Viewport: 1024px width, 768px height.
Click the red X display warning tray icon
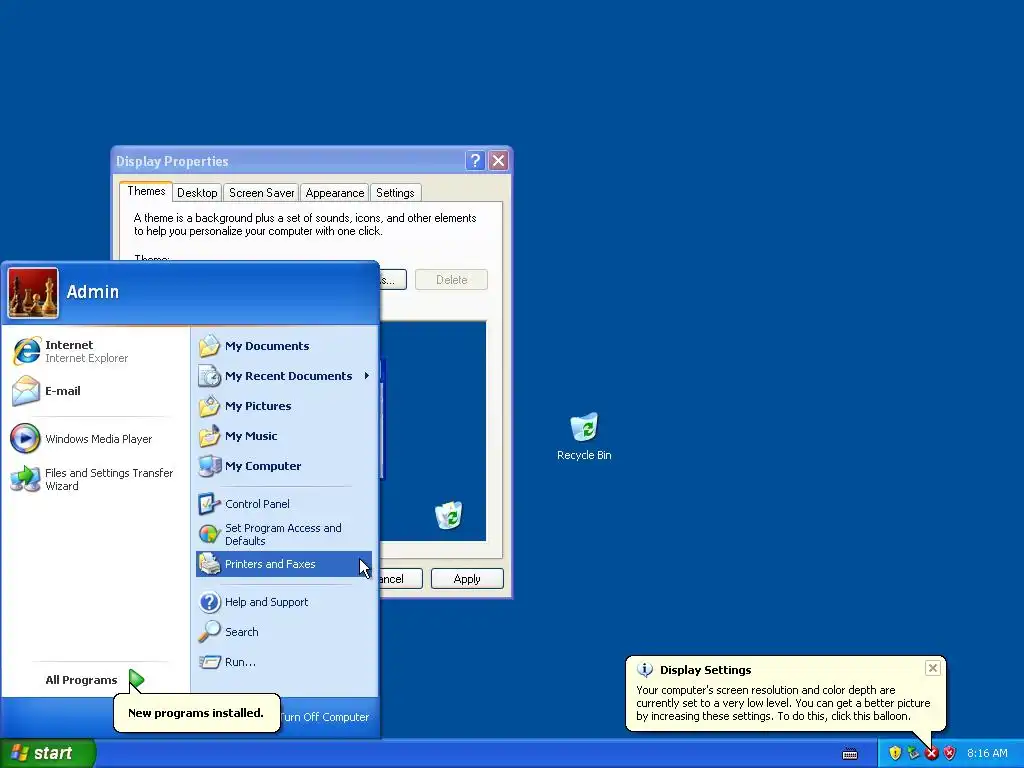[931, 754]
